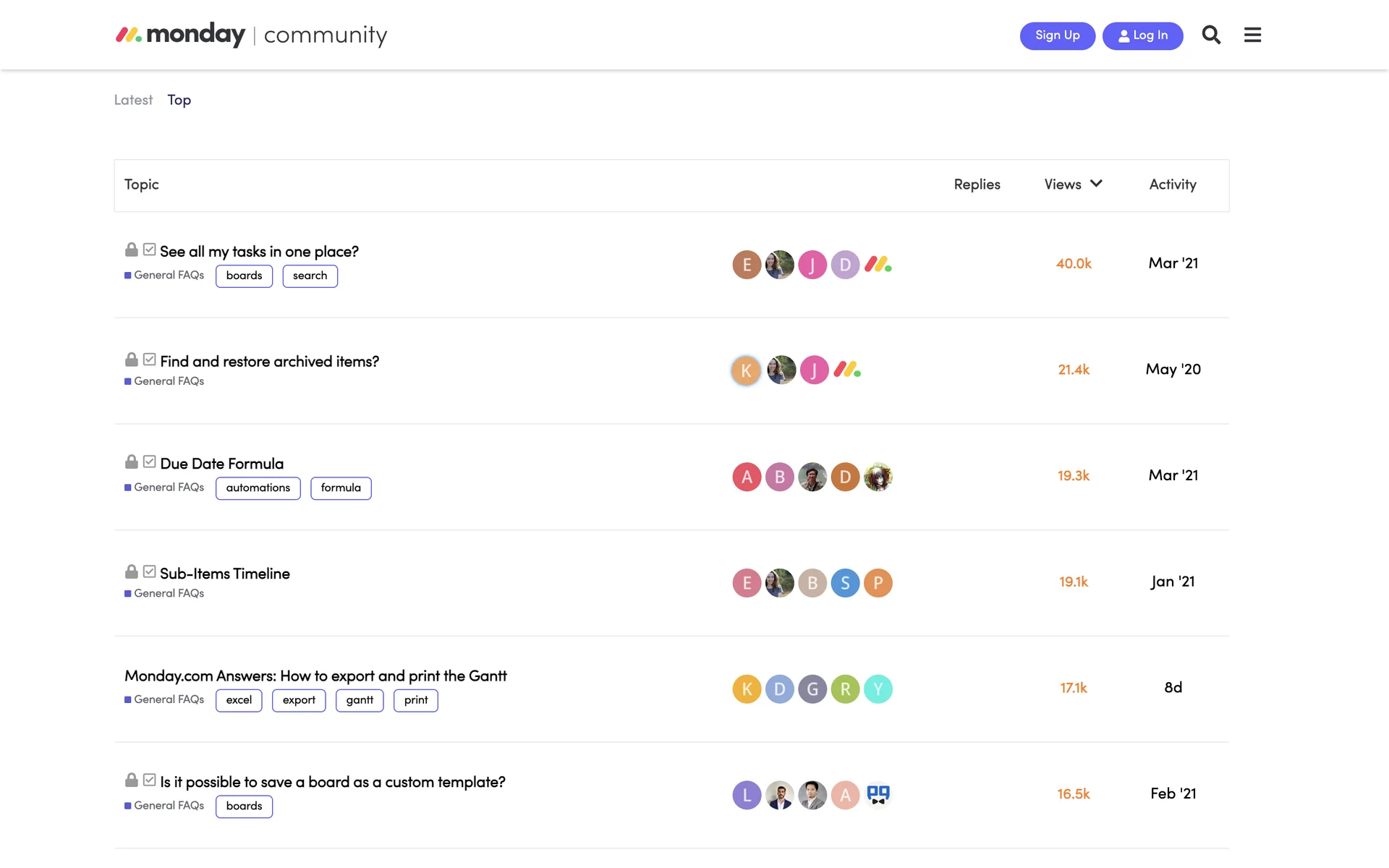
Task: Click quote-mark avatar in custom template row
Action: tap(878, 795)
